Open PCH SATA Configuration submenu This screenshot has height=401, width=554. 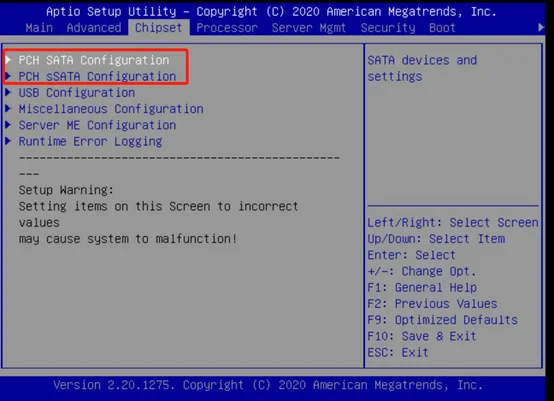click(x=94, y=60)
